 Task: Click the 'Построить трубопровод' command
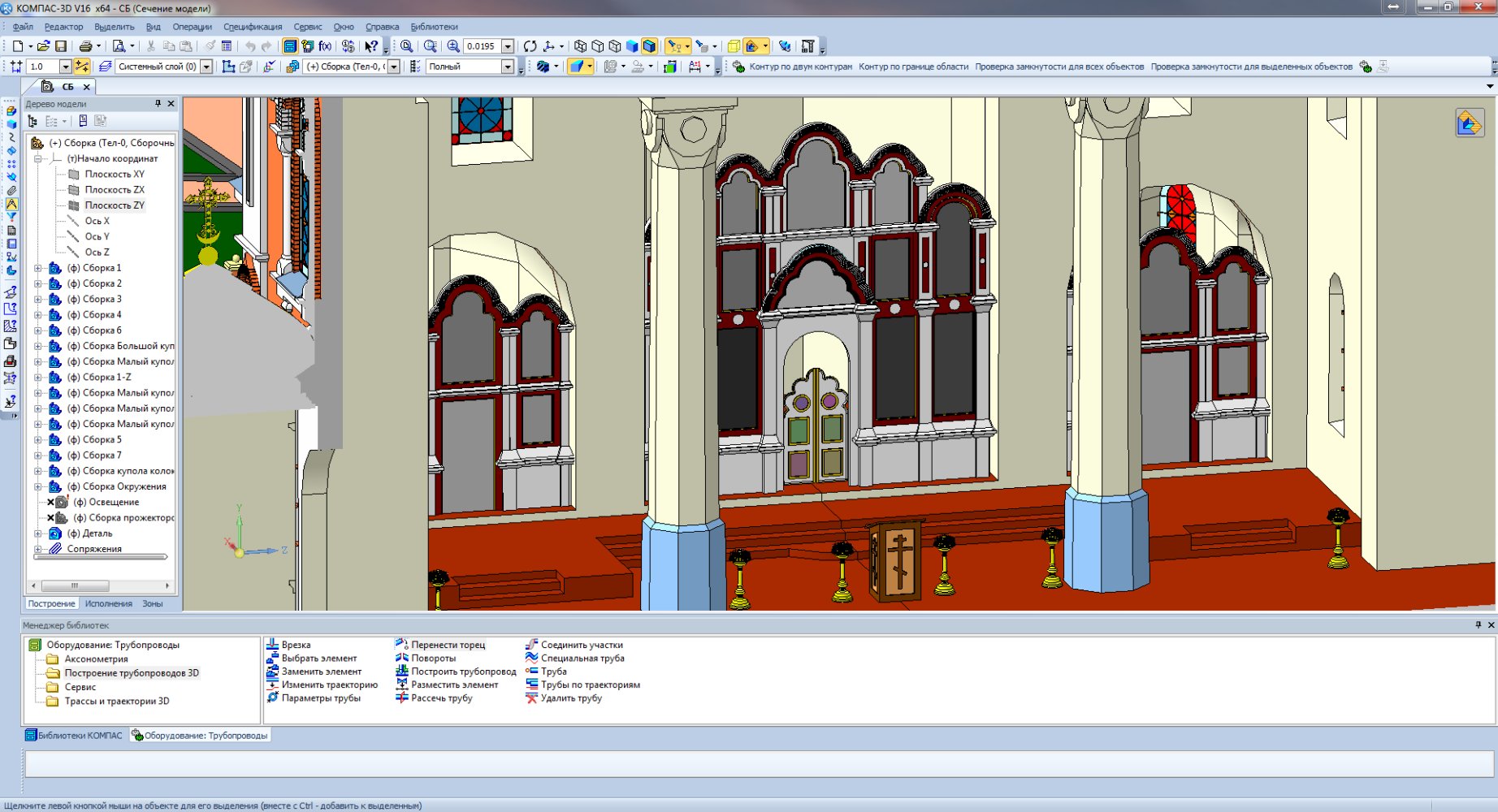coord(463,672)
